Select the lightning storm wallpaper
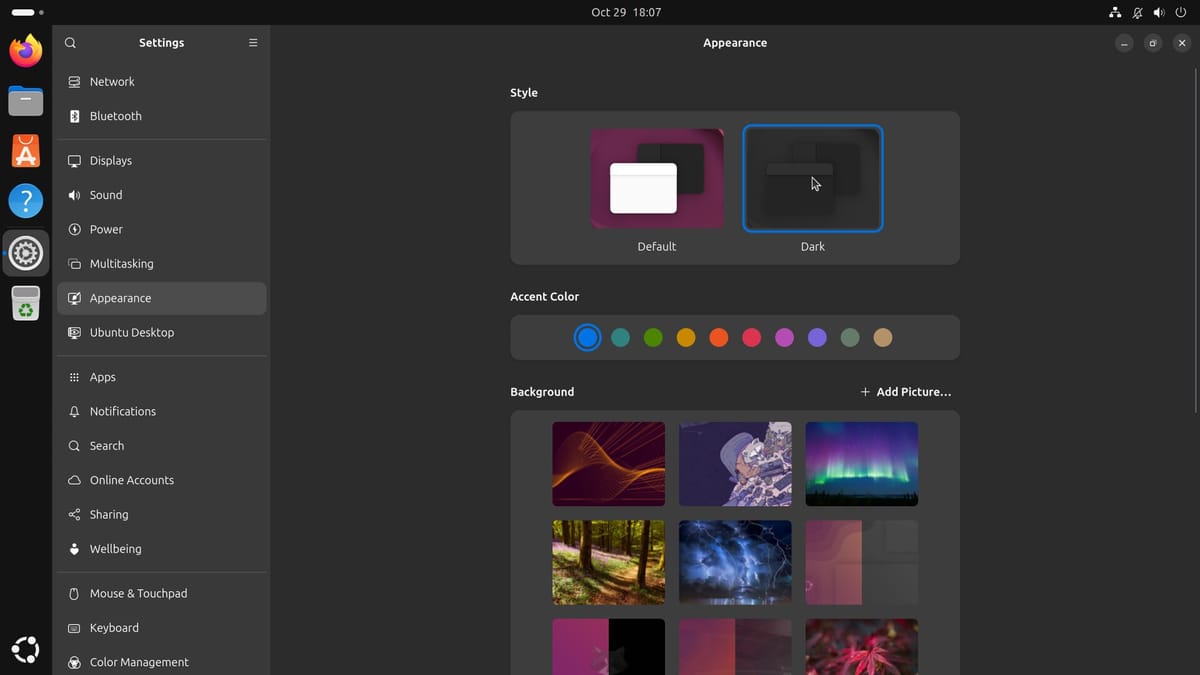 click(735, 562)
